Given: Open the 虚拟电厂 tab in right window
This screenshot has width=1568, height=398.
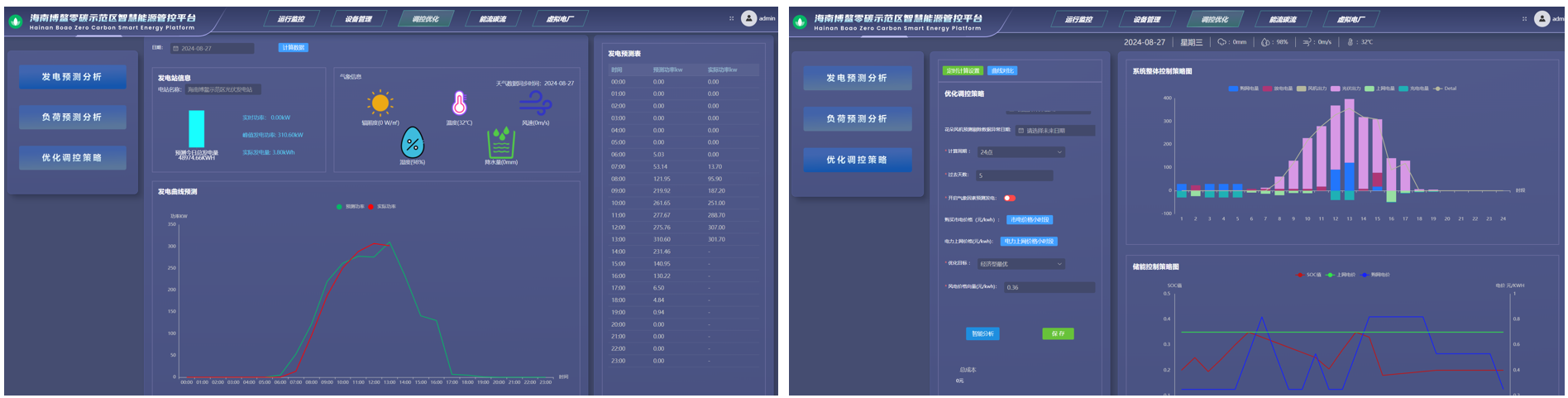Looking at the screenshot, I should pyautogui.click(x=1351, y=19).
